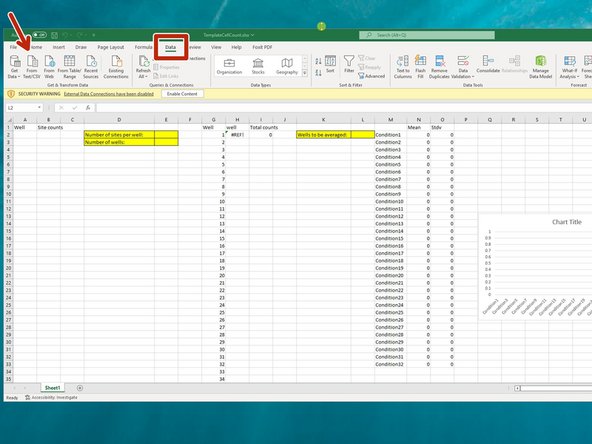The image size is (592, 444).
Task: Click the security warning shield icon
Action: click(11, 94)
